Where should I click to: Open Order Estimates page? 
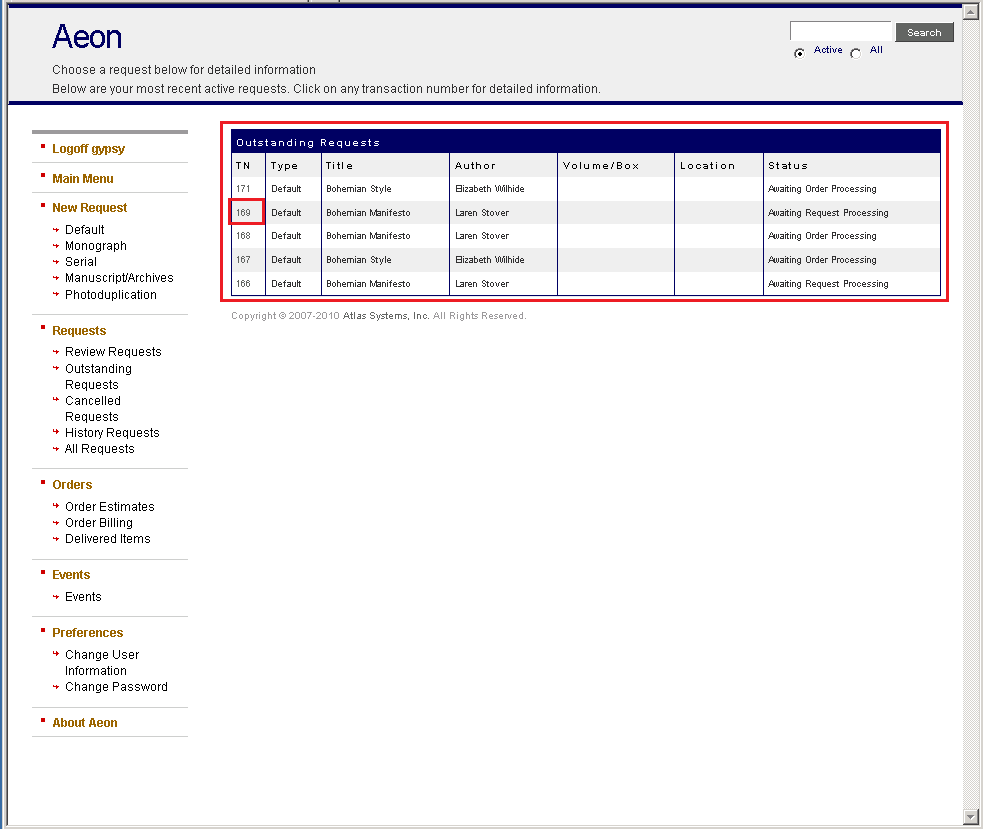[110, 507]
